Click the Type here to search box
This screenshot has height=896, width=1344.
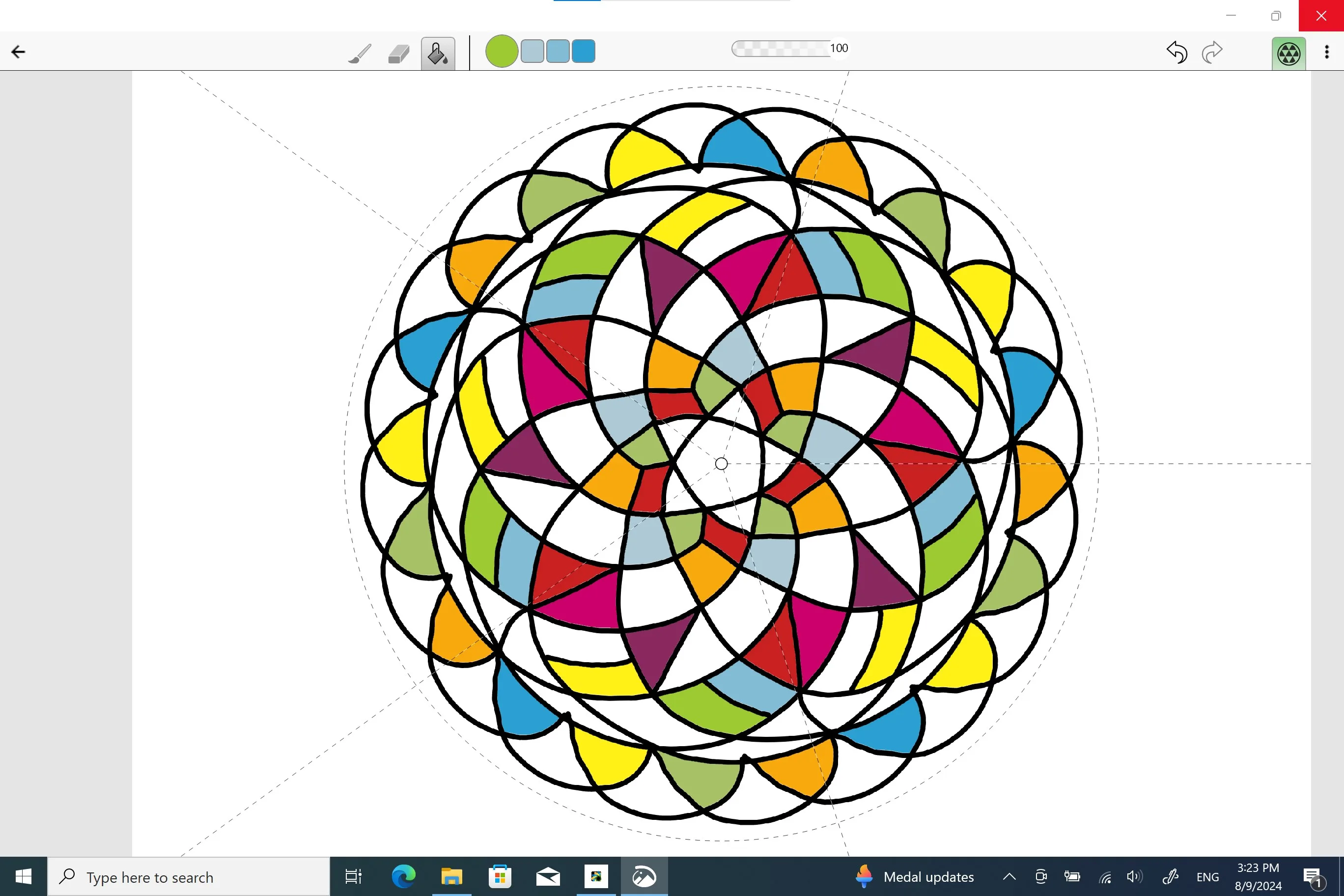point(189,877)
